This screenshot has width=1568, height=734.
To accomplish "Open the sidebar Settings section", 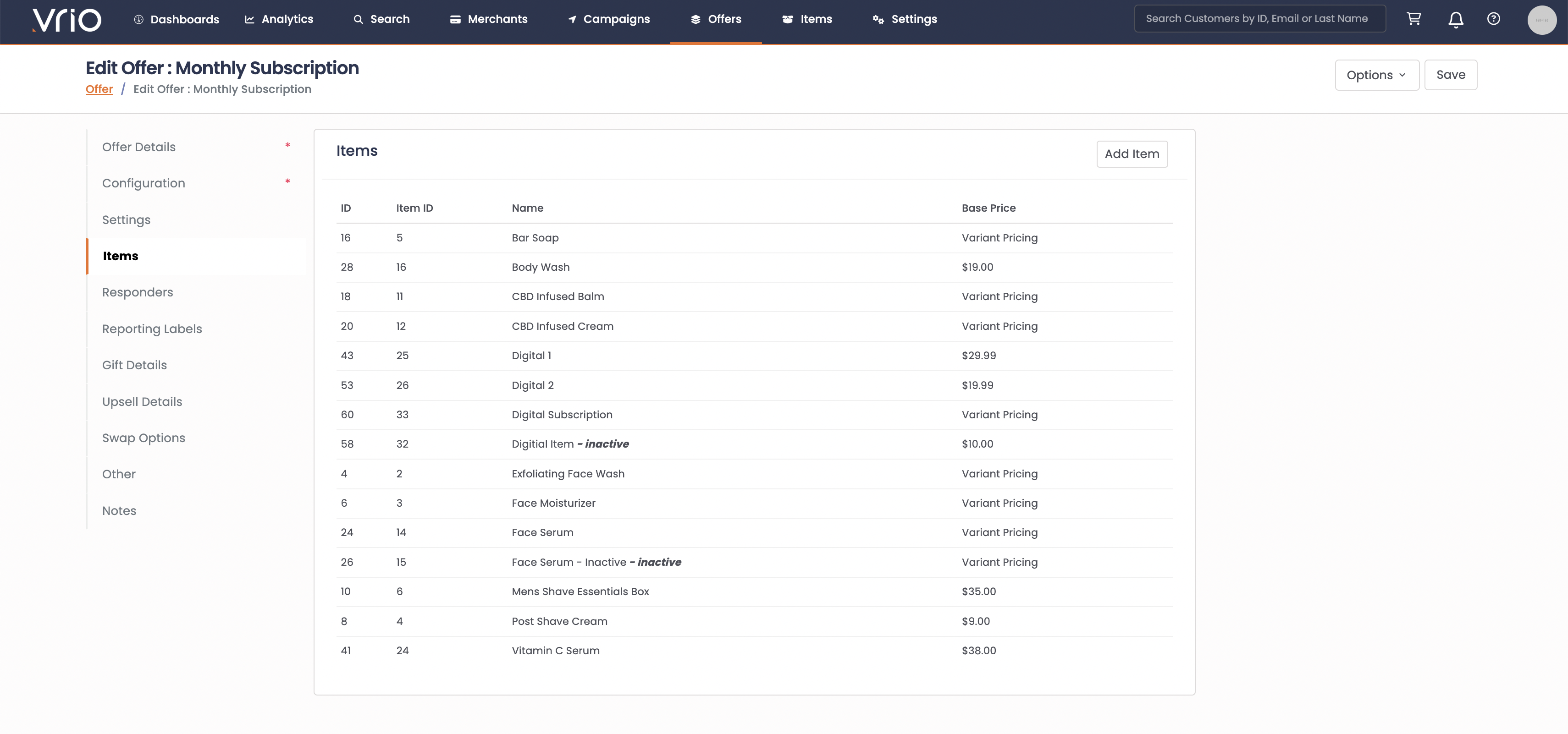I will [196, 219].
